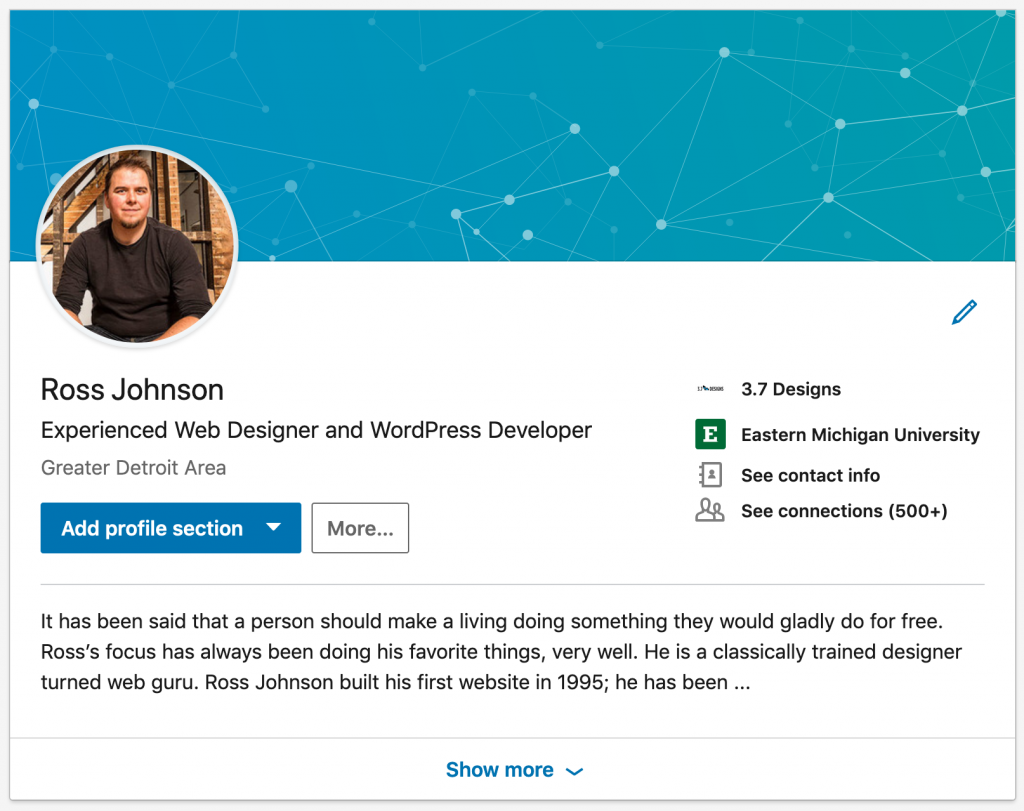Screen dimensions: 1024x811
Task: Click the Greater Detroit Area location text
Action: (133, 467)
